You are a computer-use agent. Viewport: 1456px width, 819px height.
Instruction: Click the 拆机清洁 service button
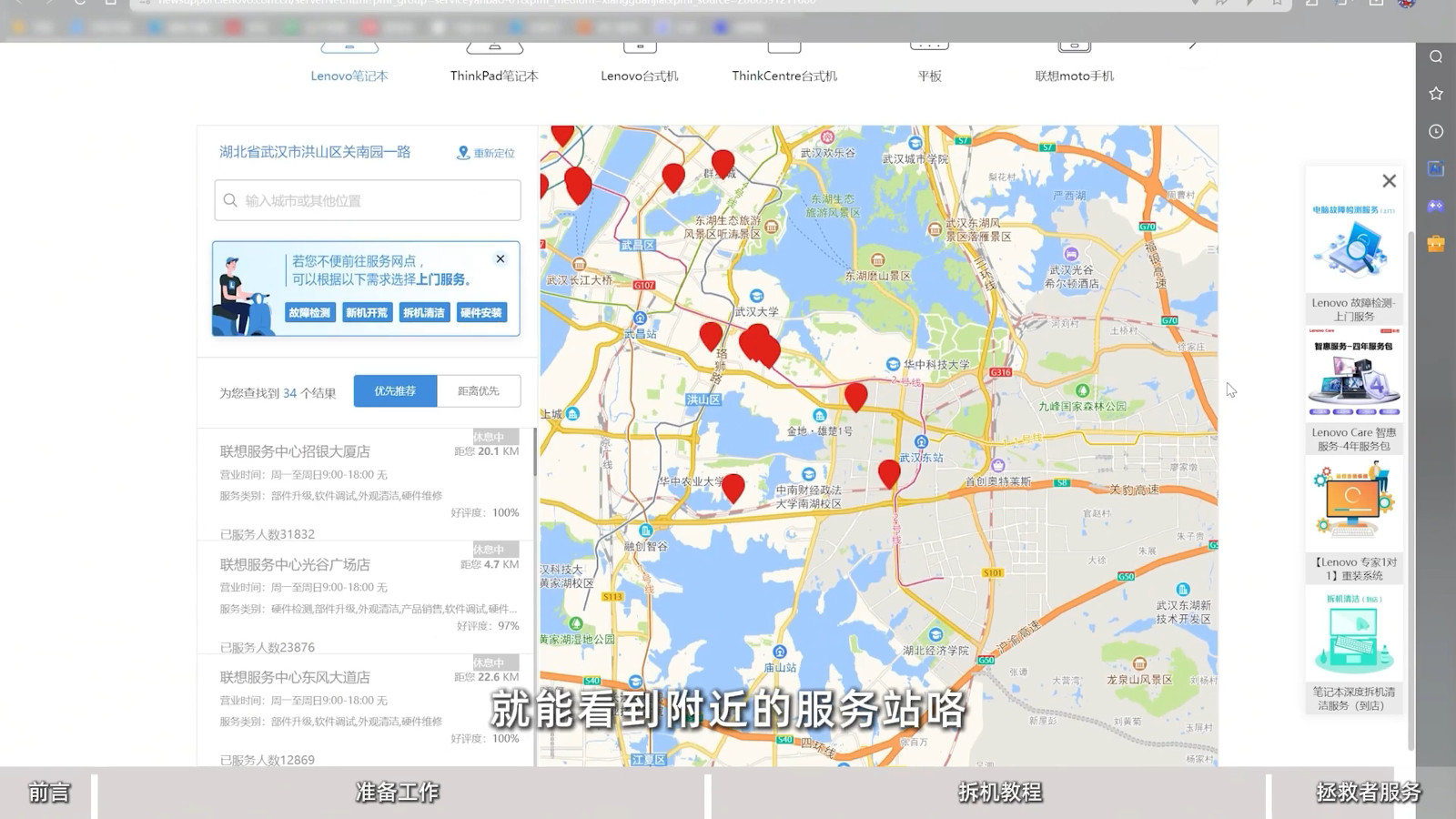424,312
